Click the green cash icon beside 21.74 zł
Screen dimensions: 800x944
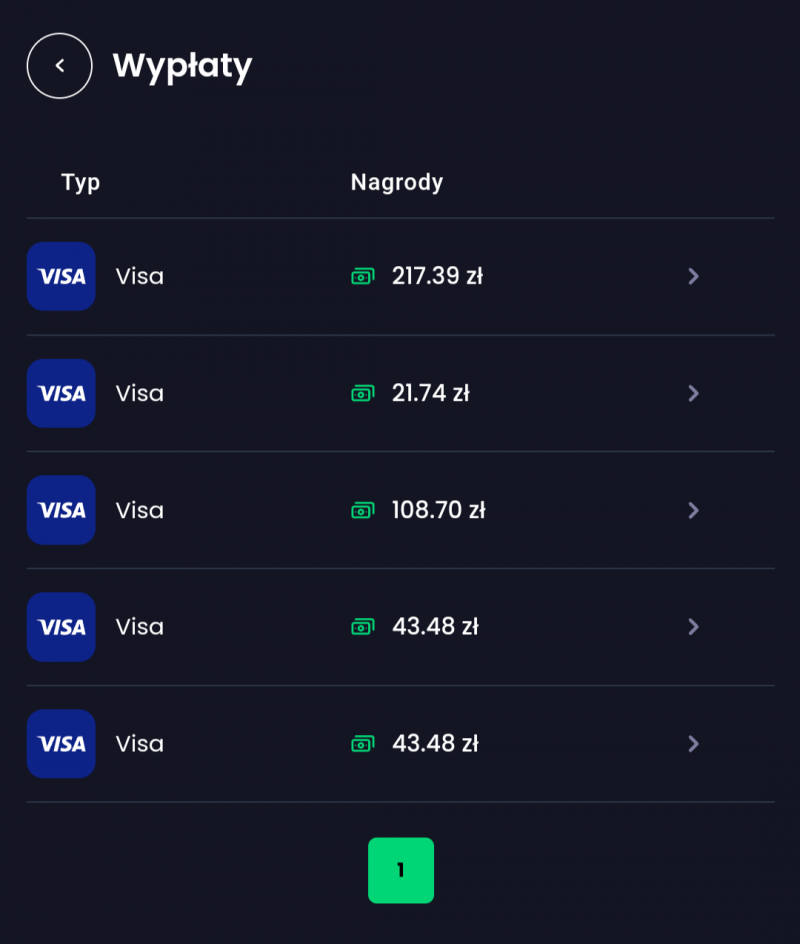(363, 393)
